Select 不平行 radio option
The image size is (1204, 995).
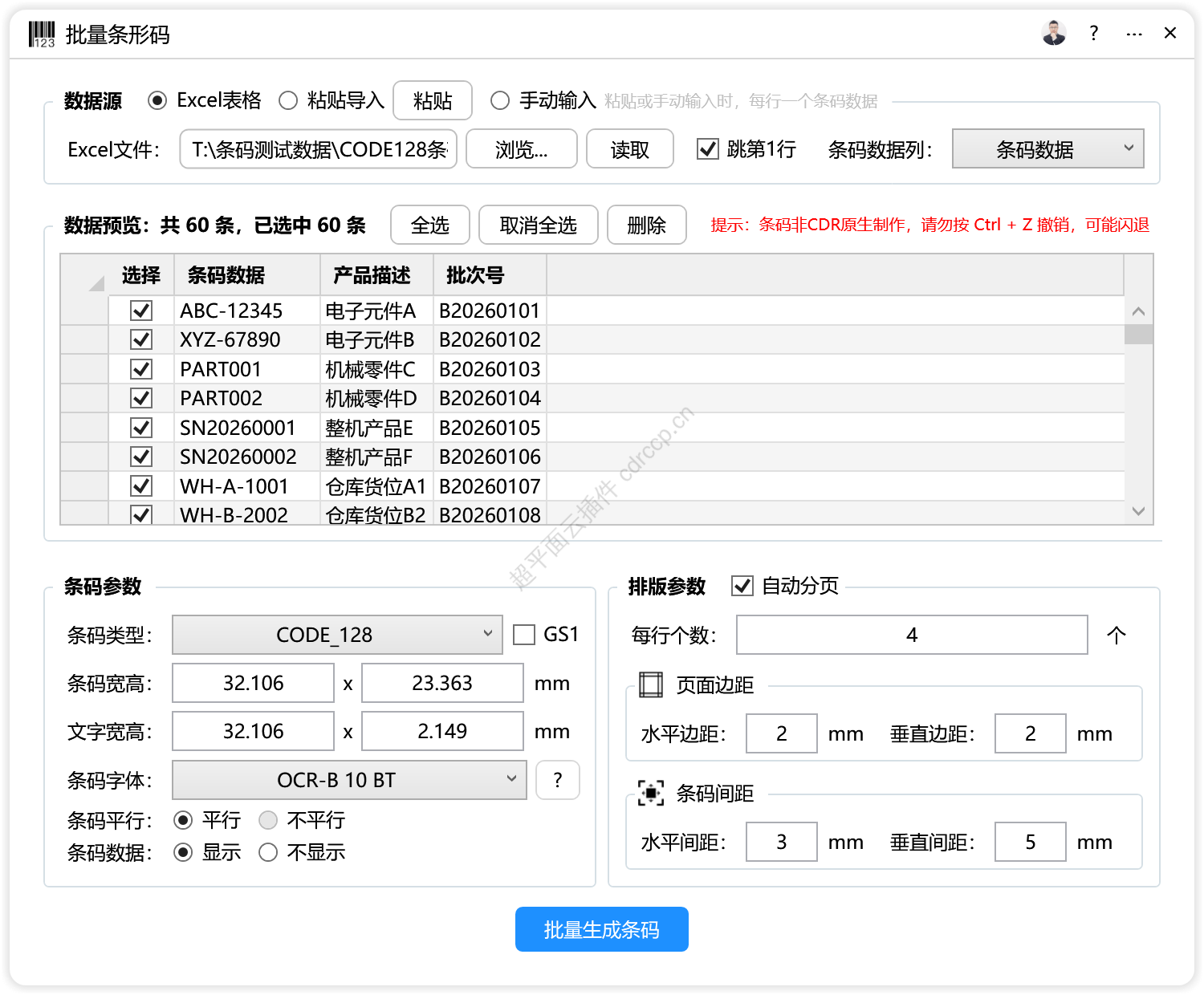tap(268, 820)
